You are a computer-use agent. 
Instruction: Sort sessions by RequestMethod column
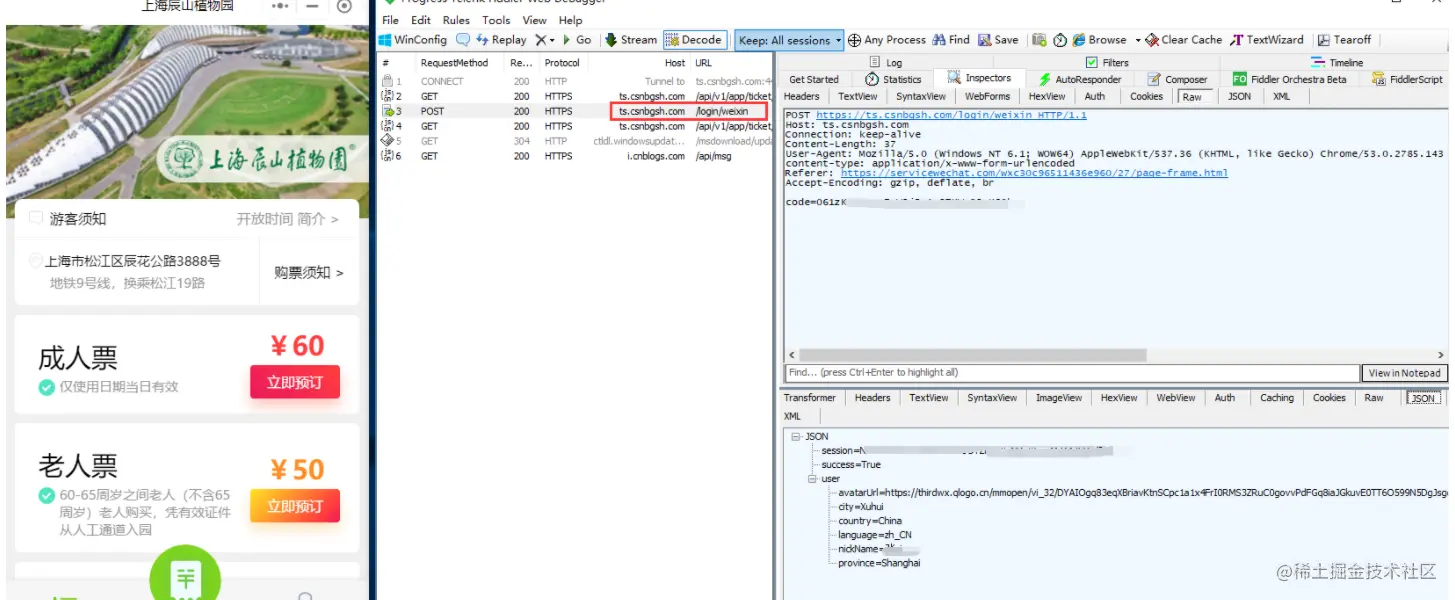pos(454,63)
